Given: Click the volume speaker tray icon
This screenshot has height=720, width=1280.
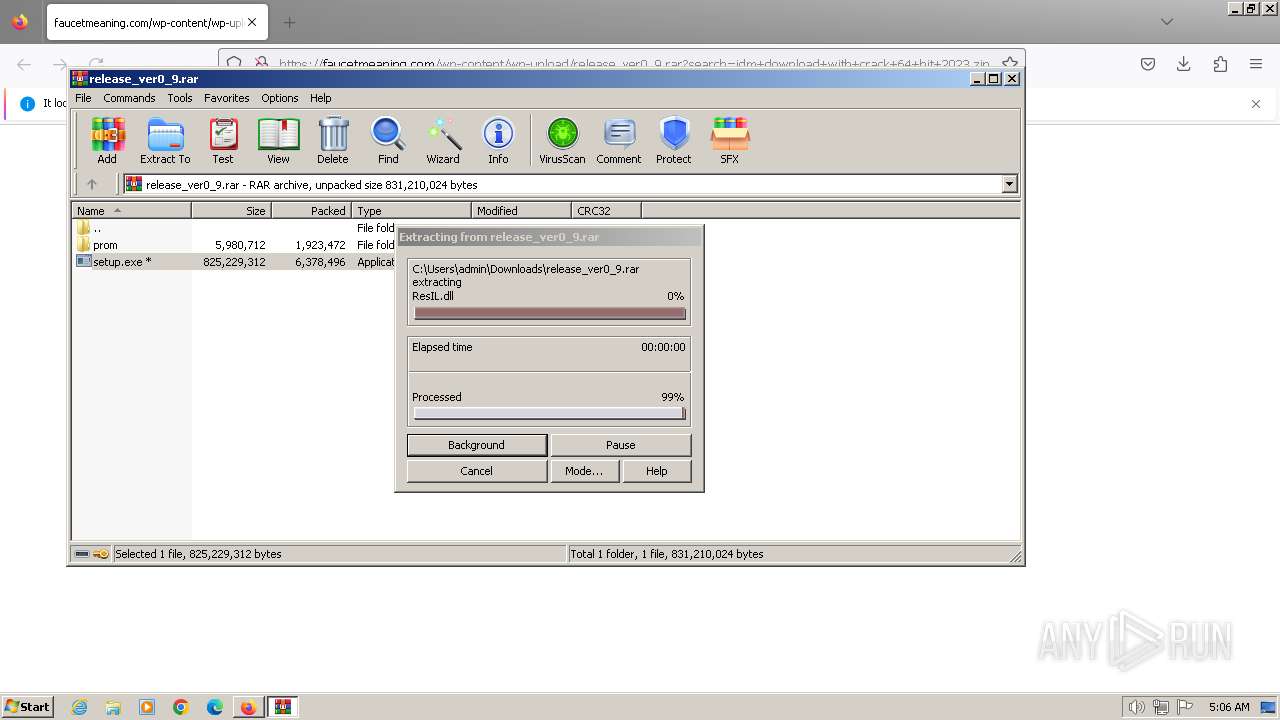Looking at the screenshot, I should (1136, 707).
